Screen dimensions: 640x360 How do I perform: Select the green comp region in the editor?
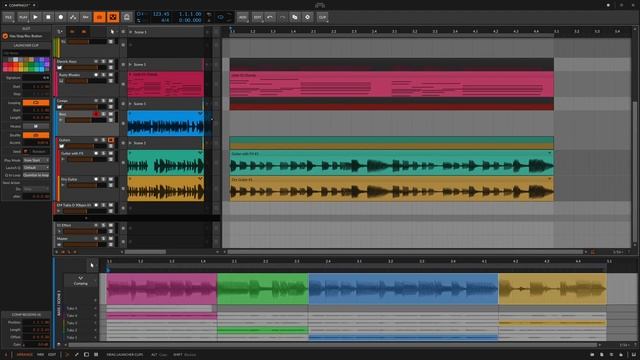tap(263, 289)
